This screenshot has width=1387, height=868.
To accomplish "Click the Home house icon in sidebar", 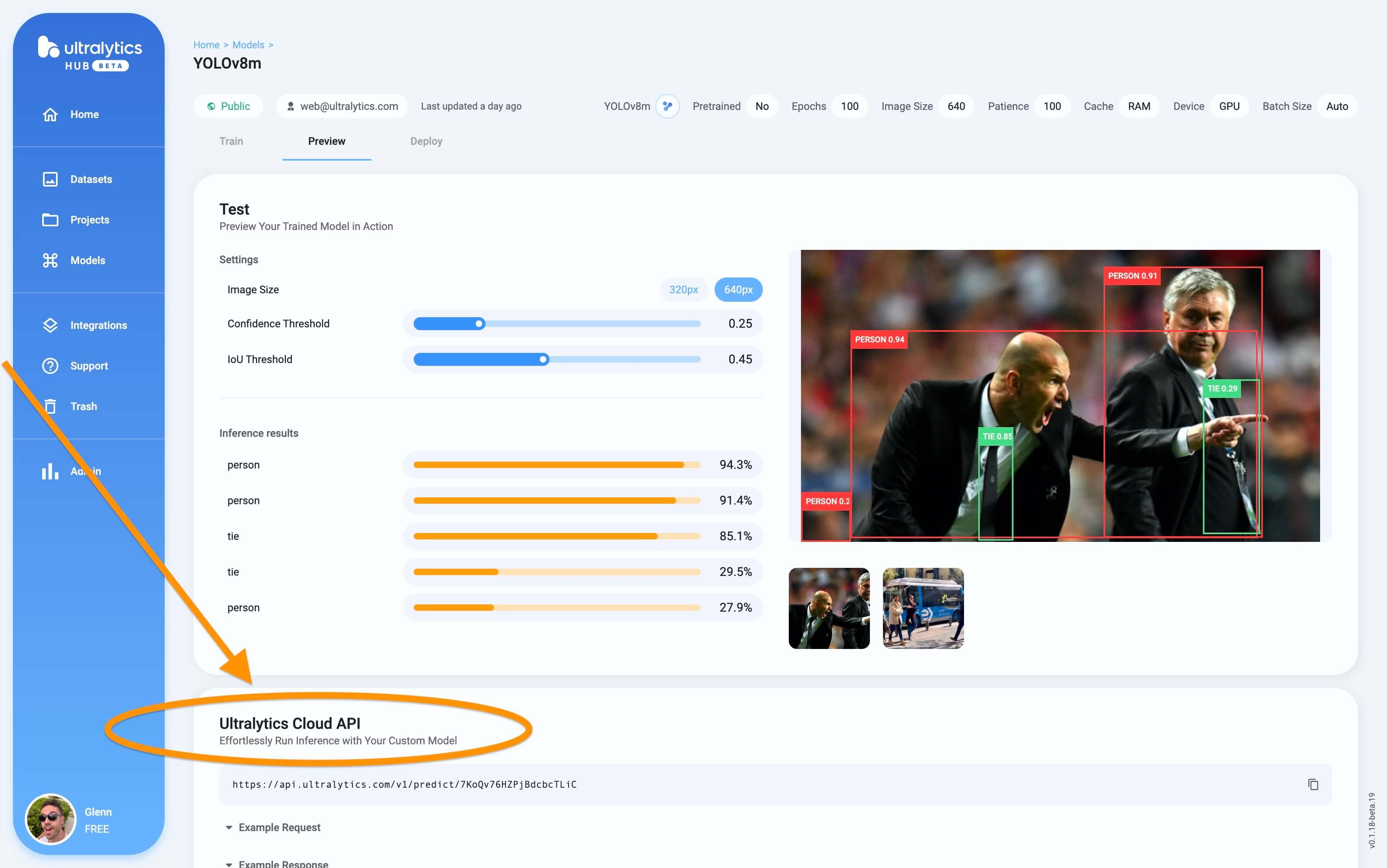I will point(50,114).
